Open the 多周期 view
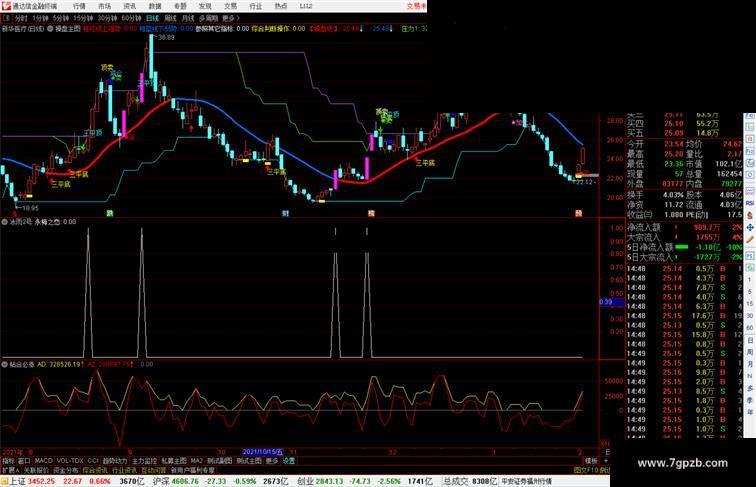The height and width of the screenshot is (487, 756). pyautogui.click(x=208, y=18)
